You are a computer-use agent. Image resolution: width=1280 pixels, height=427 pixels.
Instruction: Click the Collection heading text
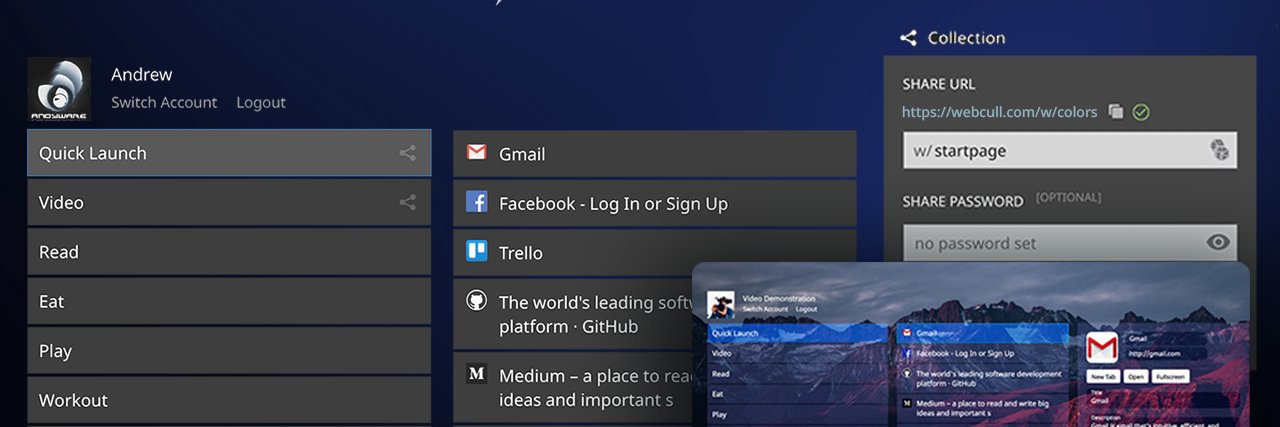coord(966,38)
